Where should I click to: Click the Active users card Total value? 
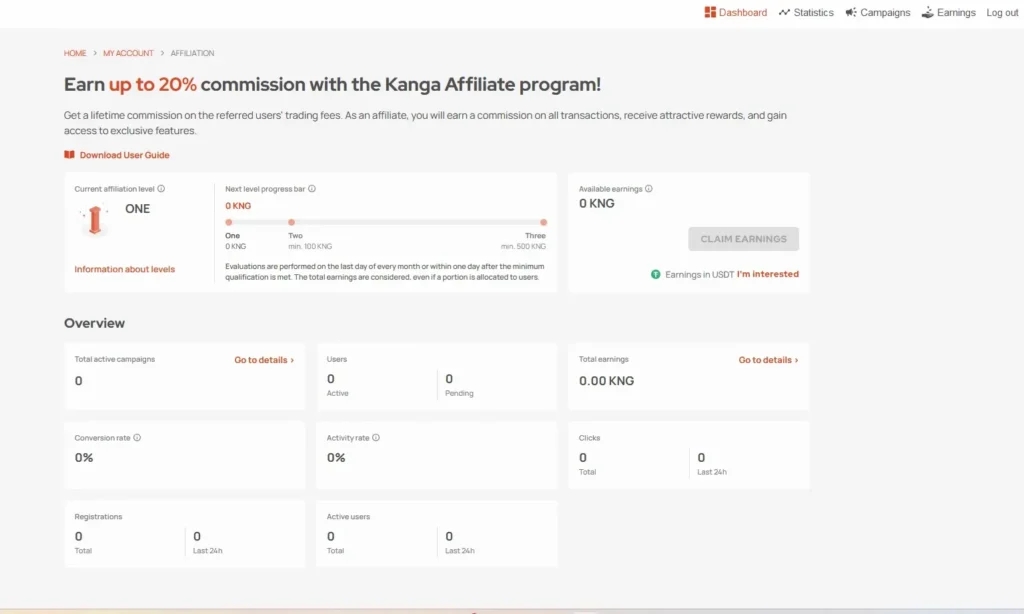point(331,536)
